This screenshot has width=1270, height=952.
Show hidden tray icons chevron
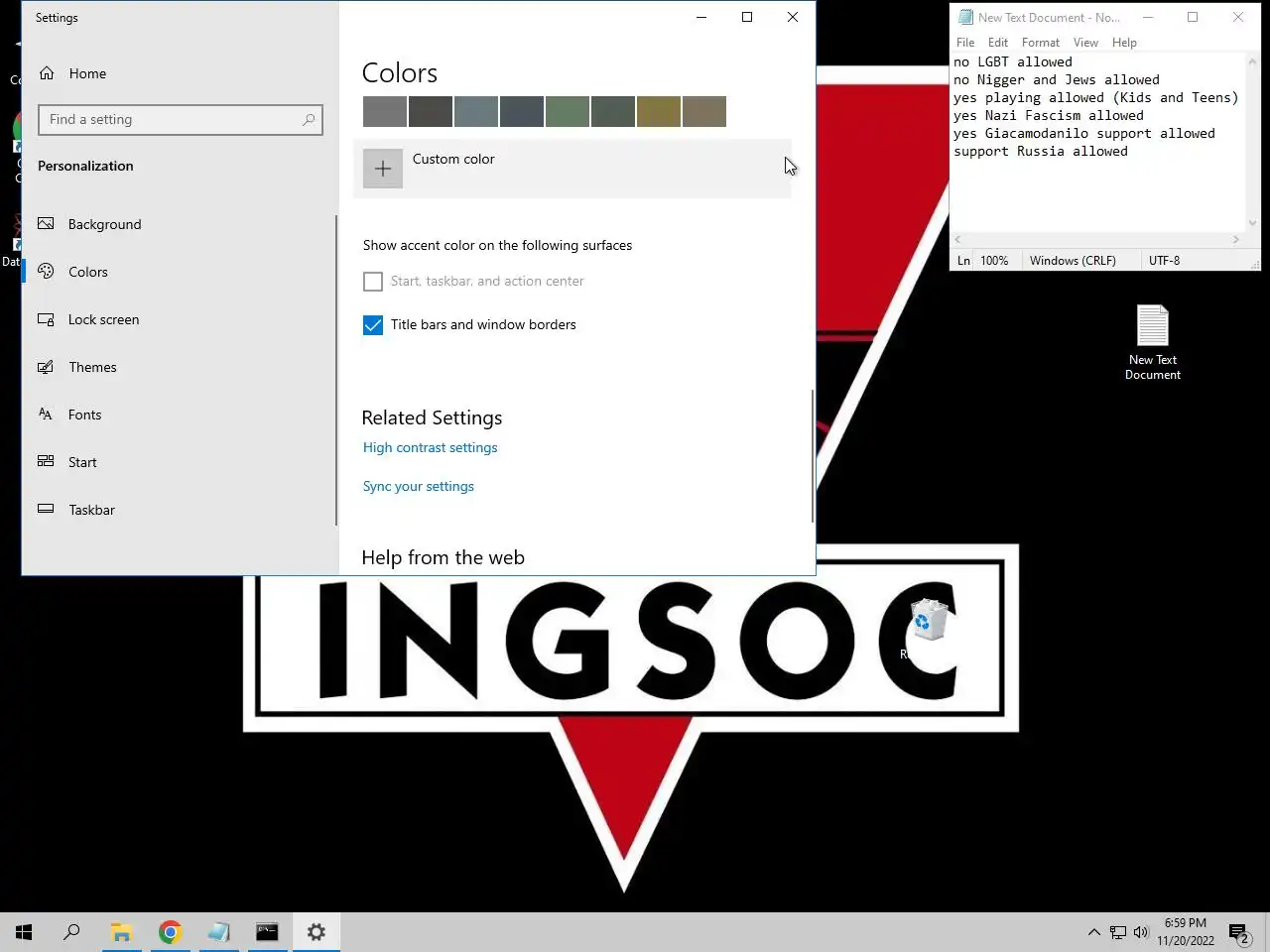tap(1093, 932)
